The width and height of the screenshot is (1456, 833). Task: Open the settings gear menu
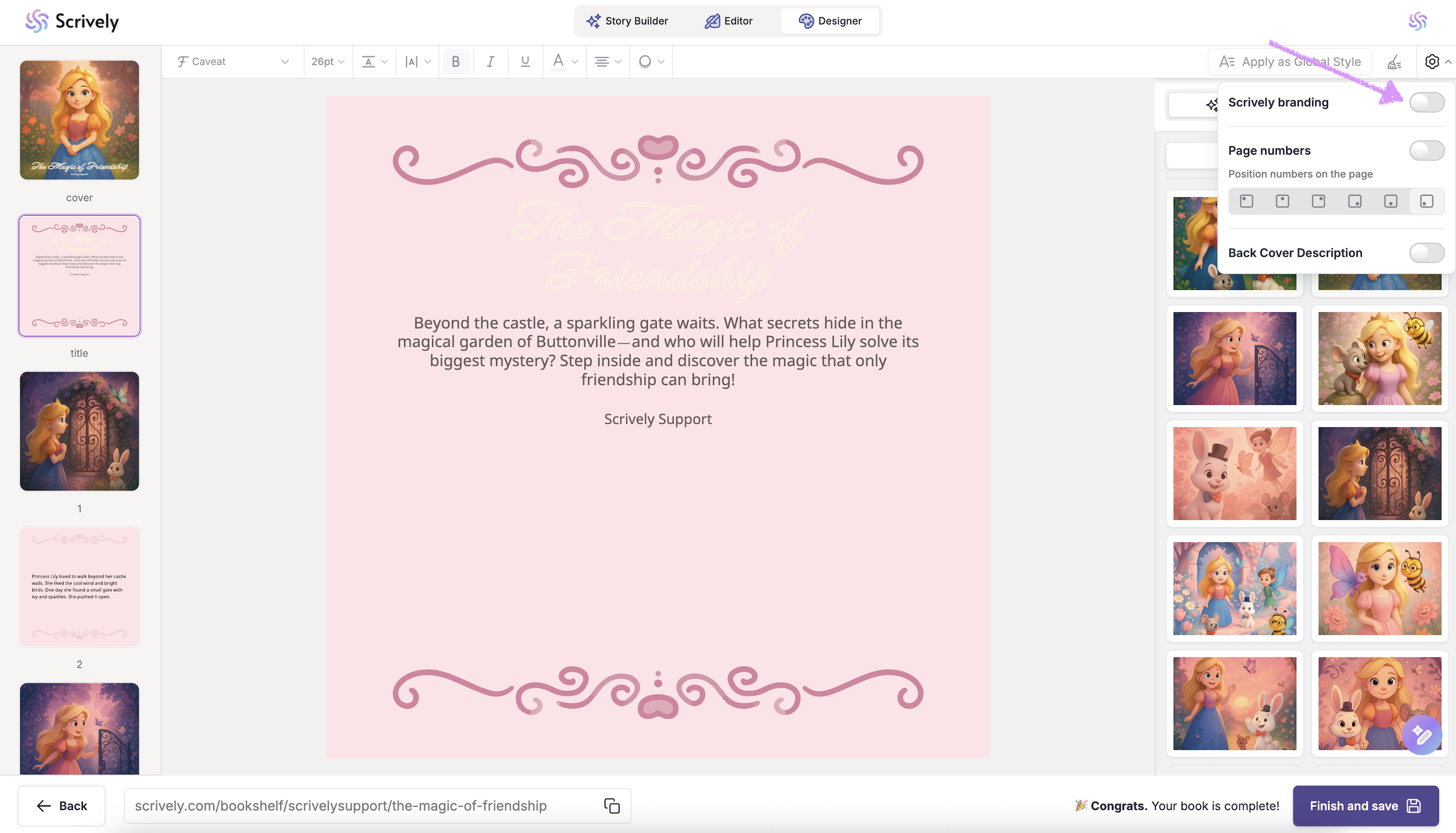(1432, 61)
